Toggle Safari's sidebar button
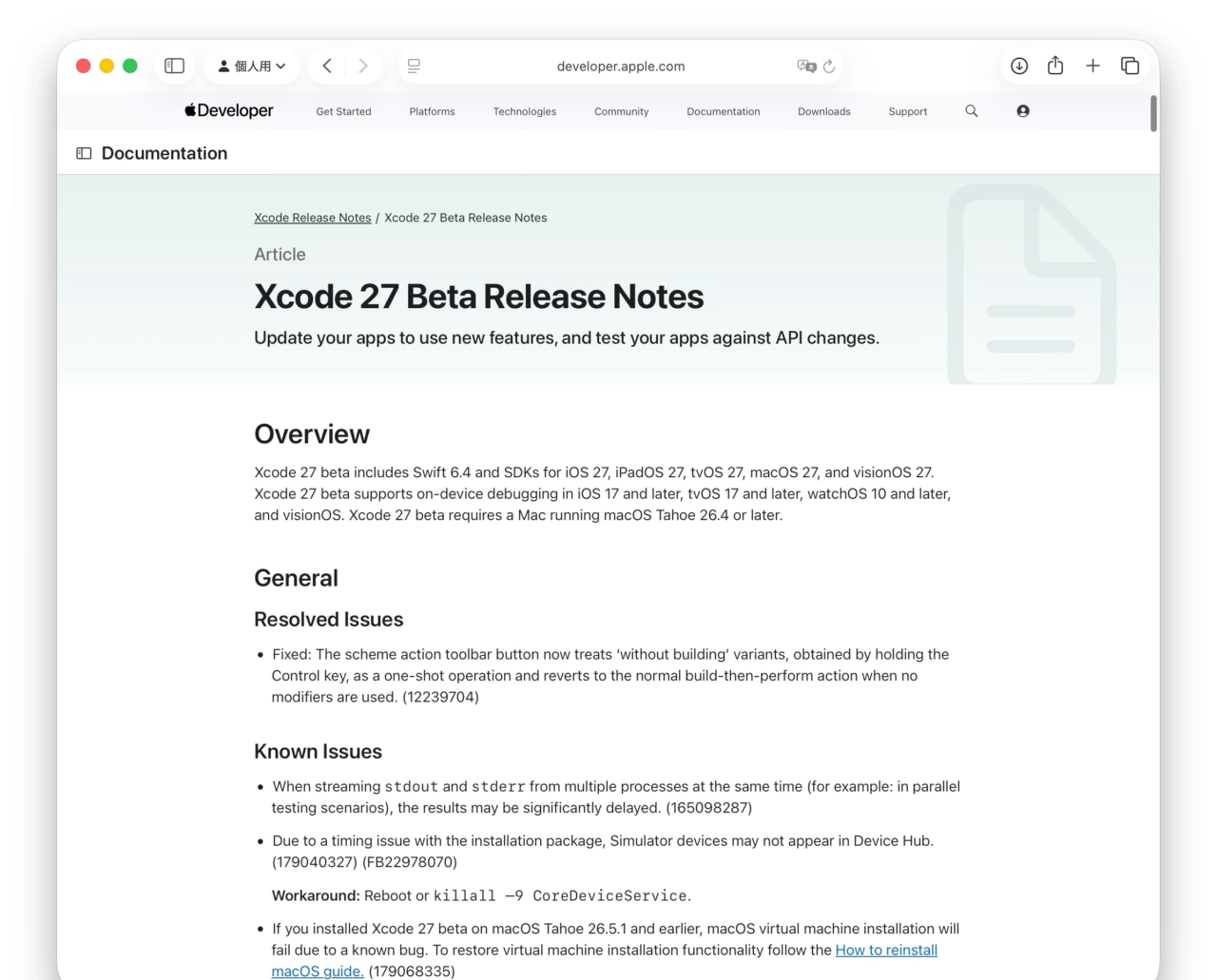This screenshot has height=980, width=1217. (174, 66)
